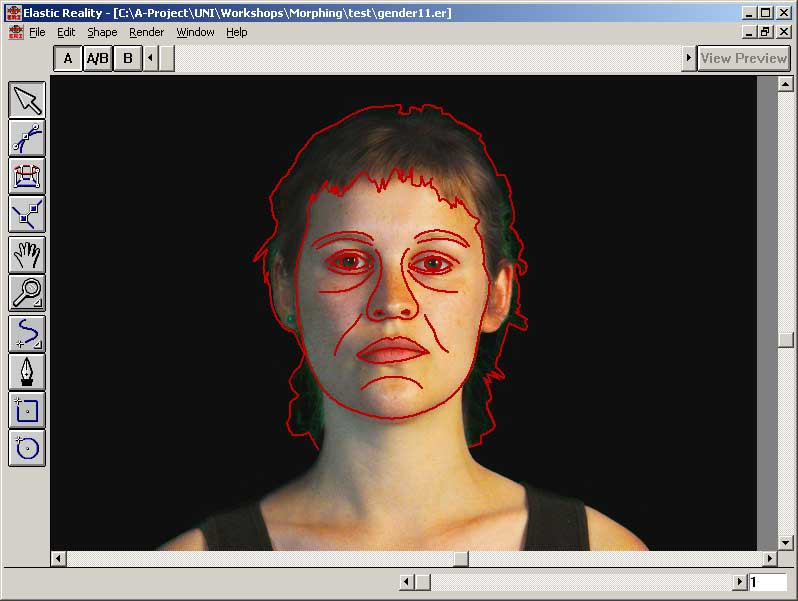Select the bounding box transform tool
The width and height of the screenshot is (798, 601).
tap(27, 176)
